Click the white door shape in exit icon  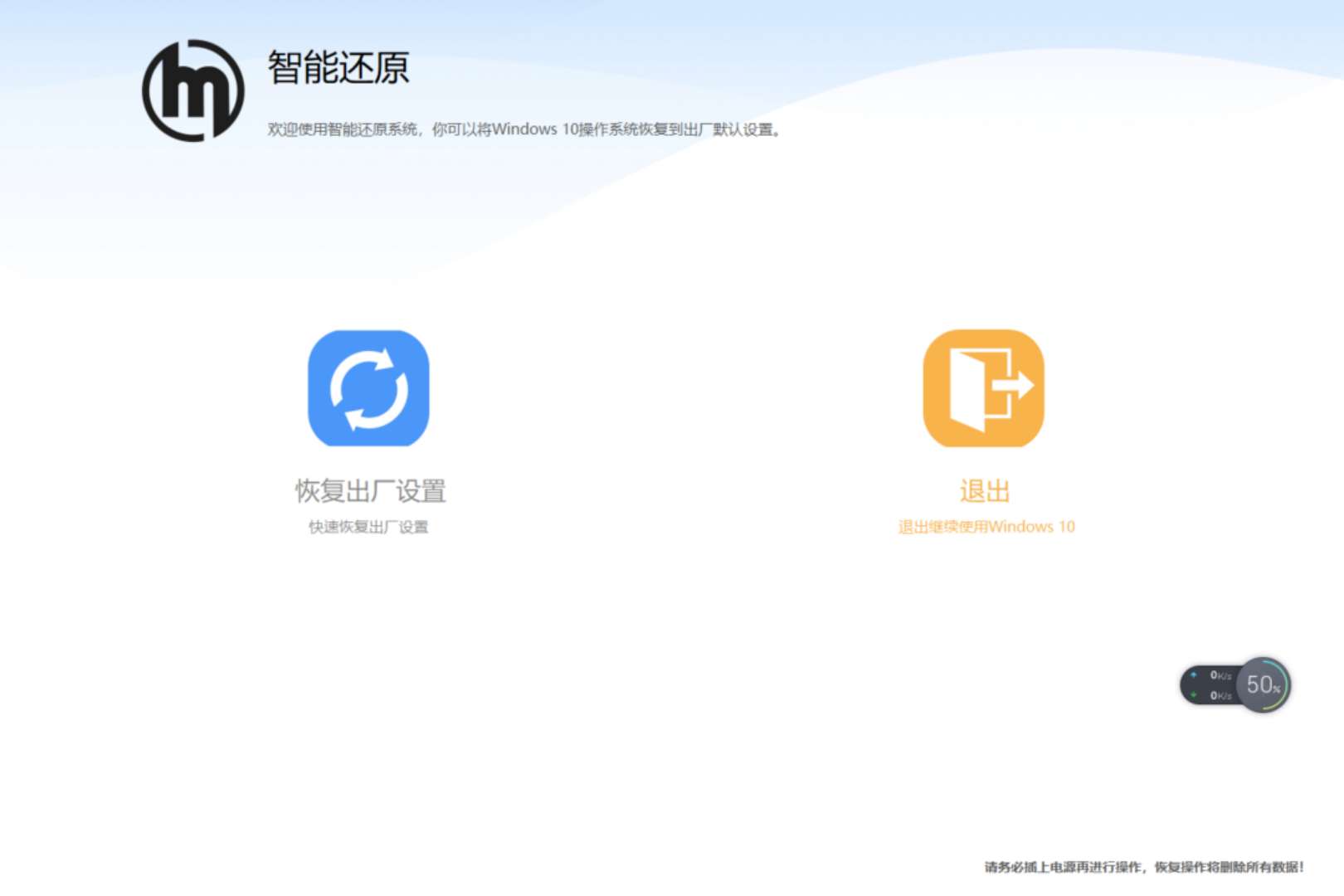coord(967,390)
